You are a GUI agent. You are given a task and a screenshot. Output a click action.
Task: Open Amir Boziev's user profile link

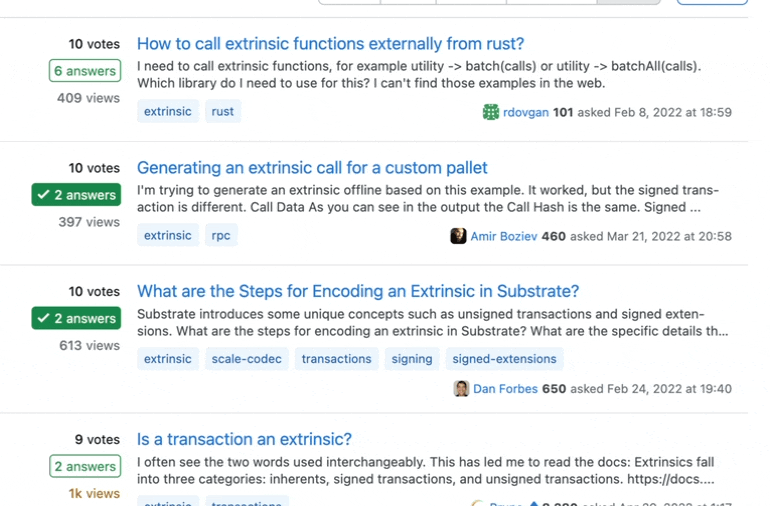point(504,236)
